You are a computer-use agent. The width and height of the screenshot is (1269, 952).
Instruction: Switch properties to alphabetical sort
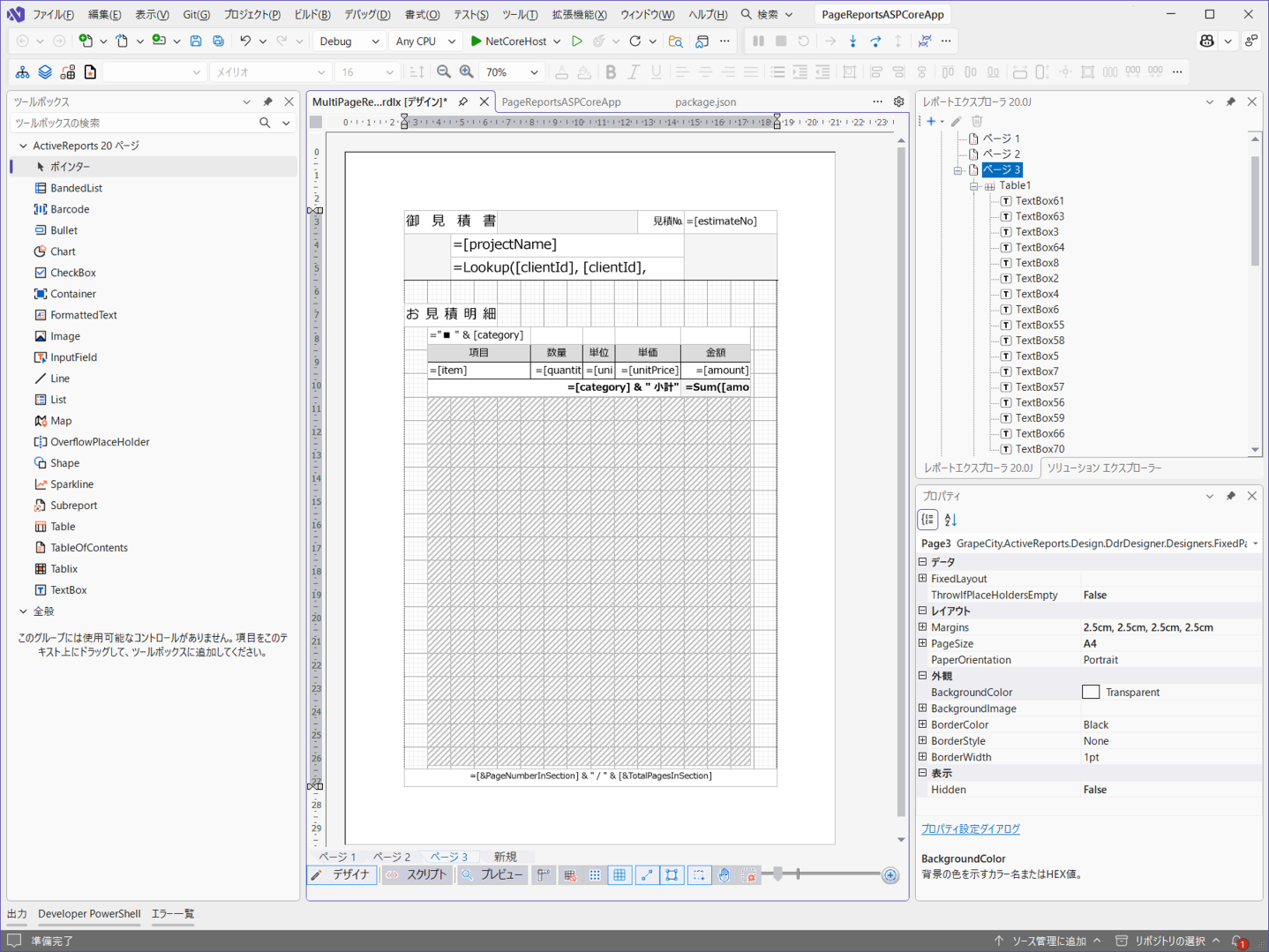tap(950, 520)
